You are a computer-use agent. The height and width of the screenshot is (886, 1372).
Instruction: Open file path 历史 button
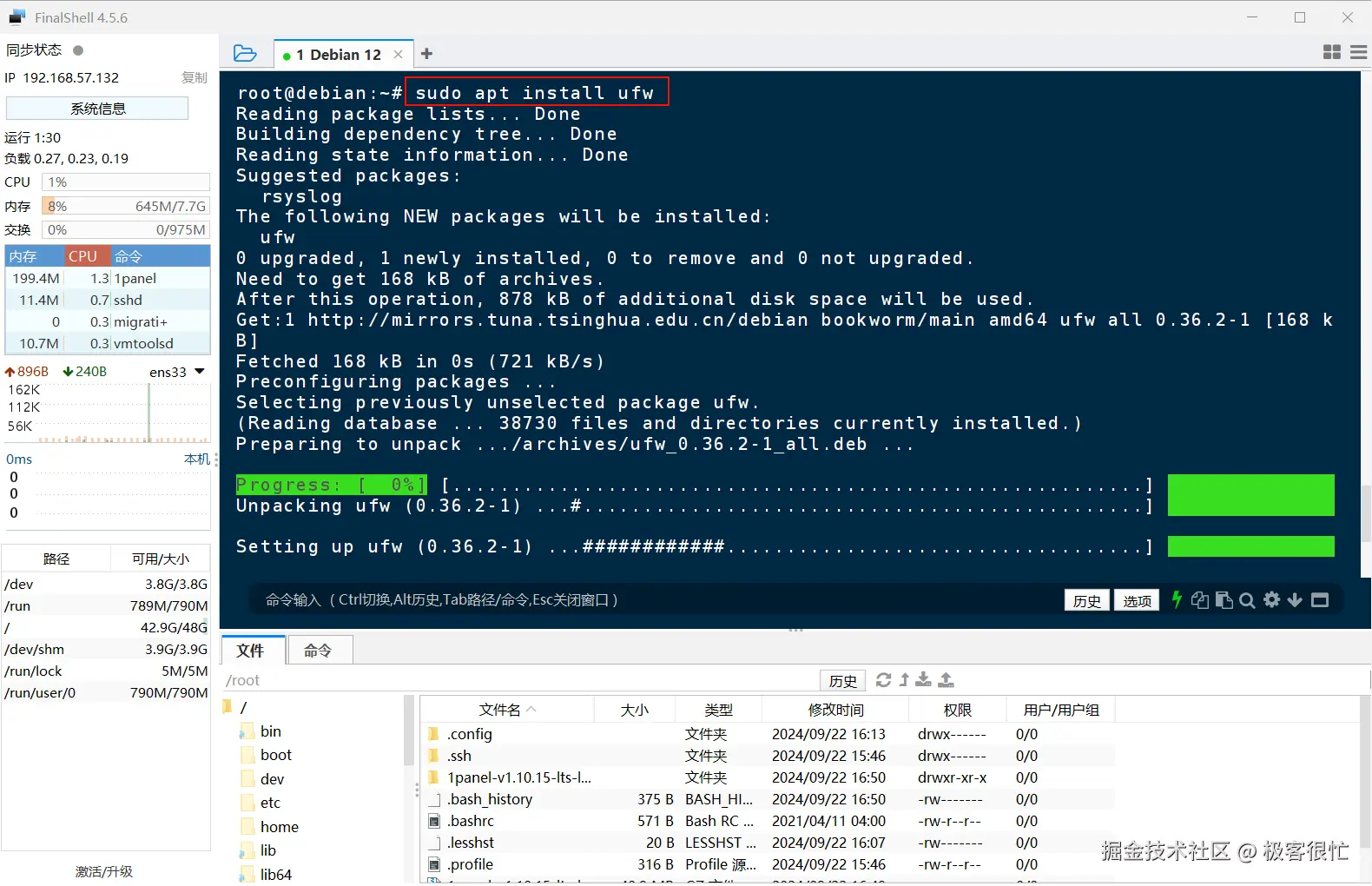point(842,680)
